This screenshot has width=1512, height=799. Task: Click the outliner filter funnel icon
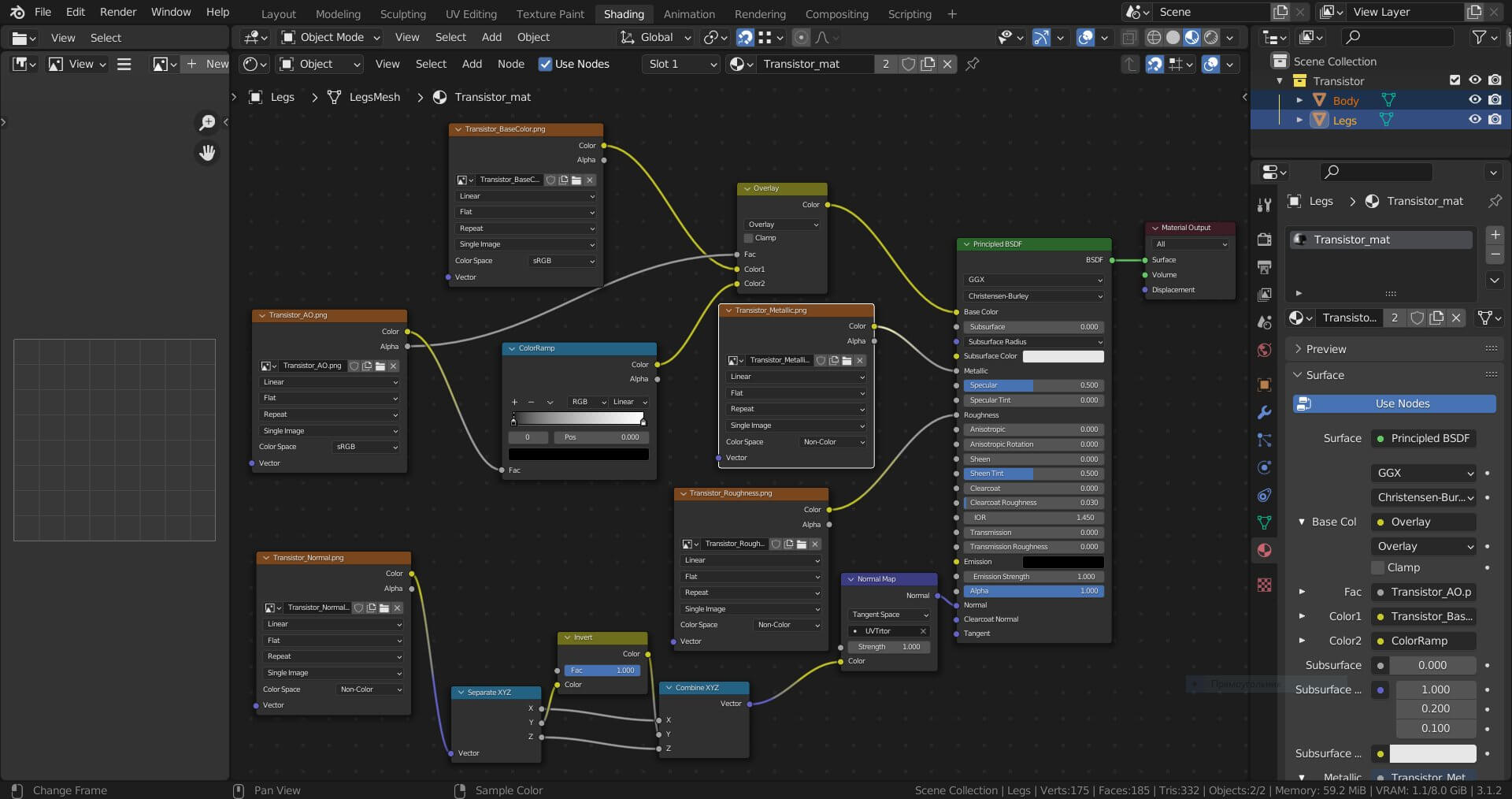[1480, 37]
